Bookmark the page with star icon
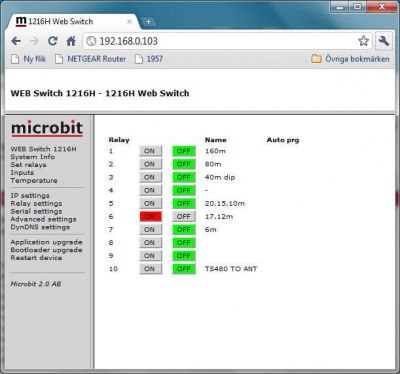 (363, 41)
